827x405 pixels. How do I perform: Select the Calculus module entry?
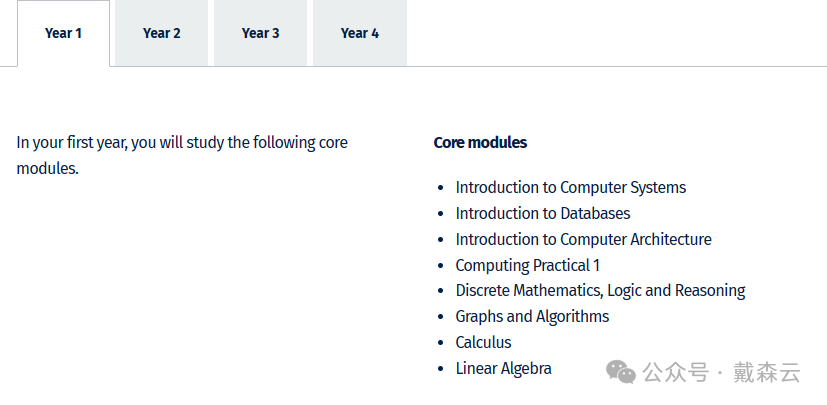click(483, 342)
